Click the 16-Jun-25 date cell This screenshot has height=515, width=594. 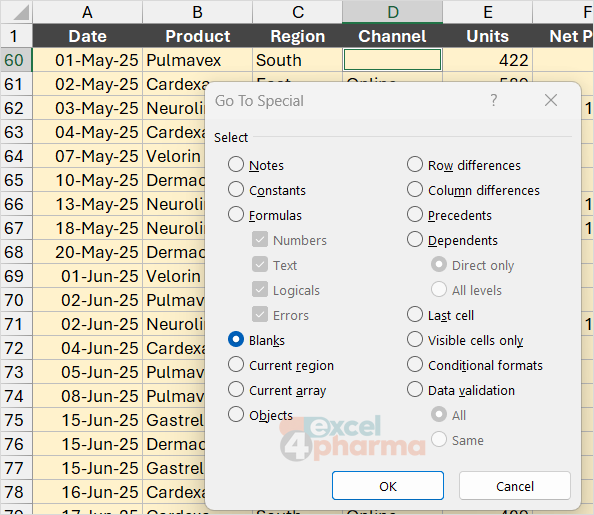pyautogui.click(x=88, y=492)
